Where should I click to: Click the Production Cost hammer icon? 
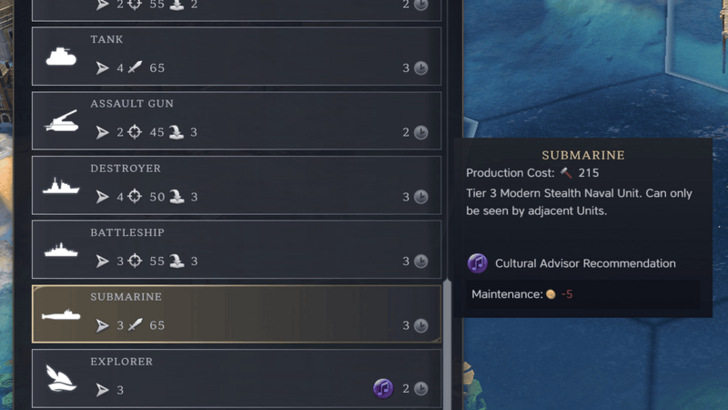coord(566,173)
